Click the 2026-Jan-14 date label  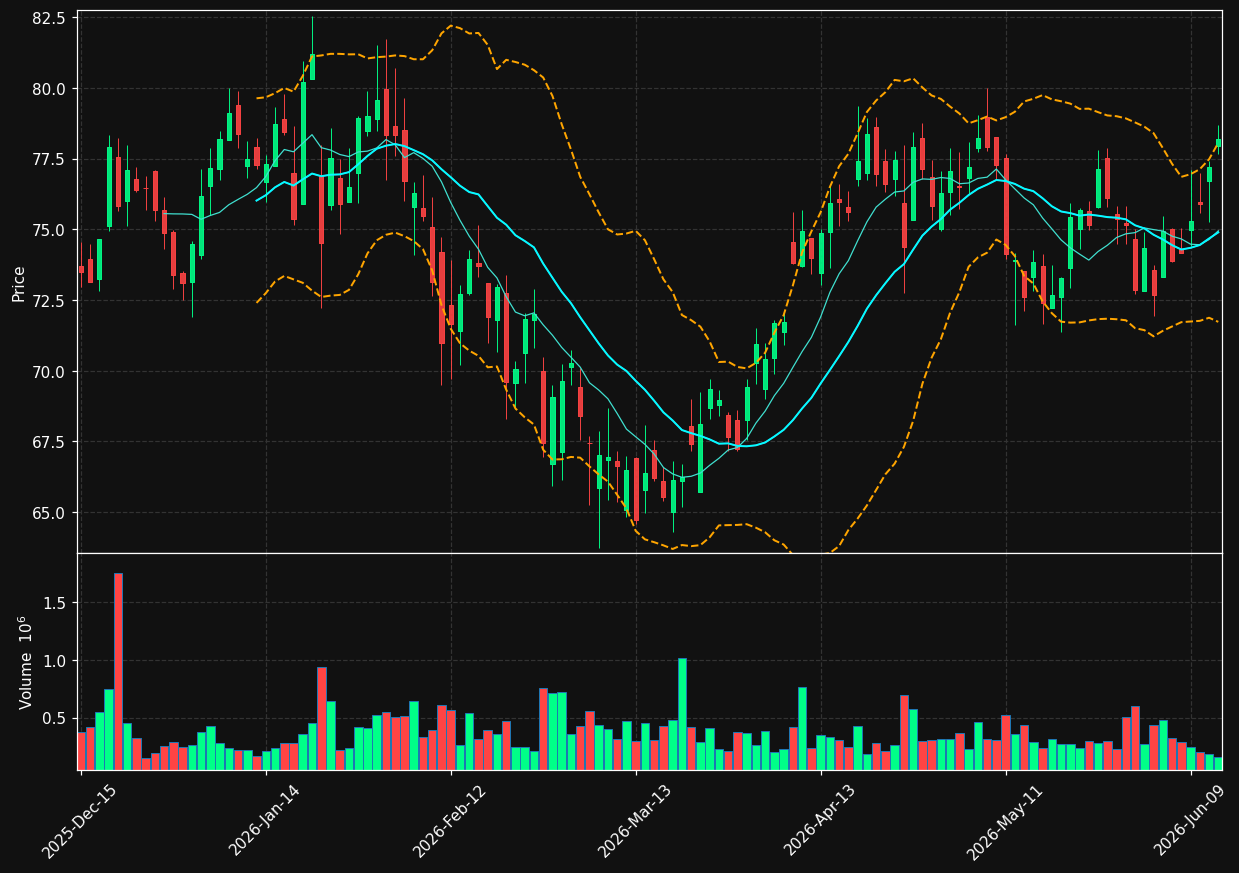(265, 820)
